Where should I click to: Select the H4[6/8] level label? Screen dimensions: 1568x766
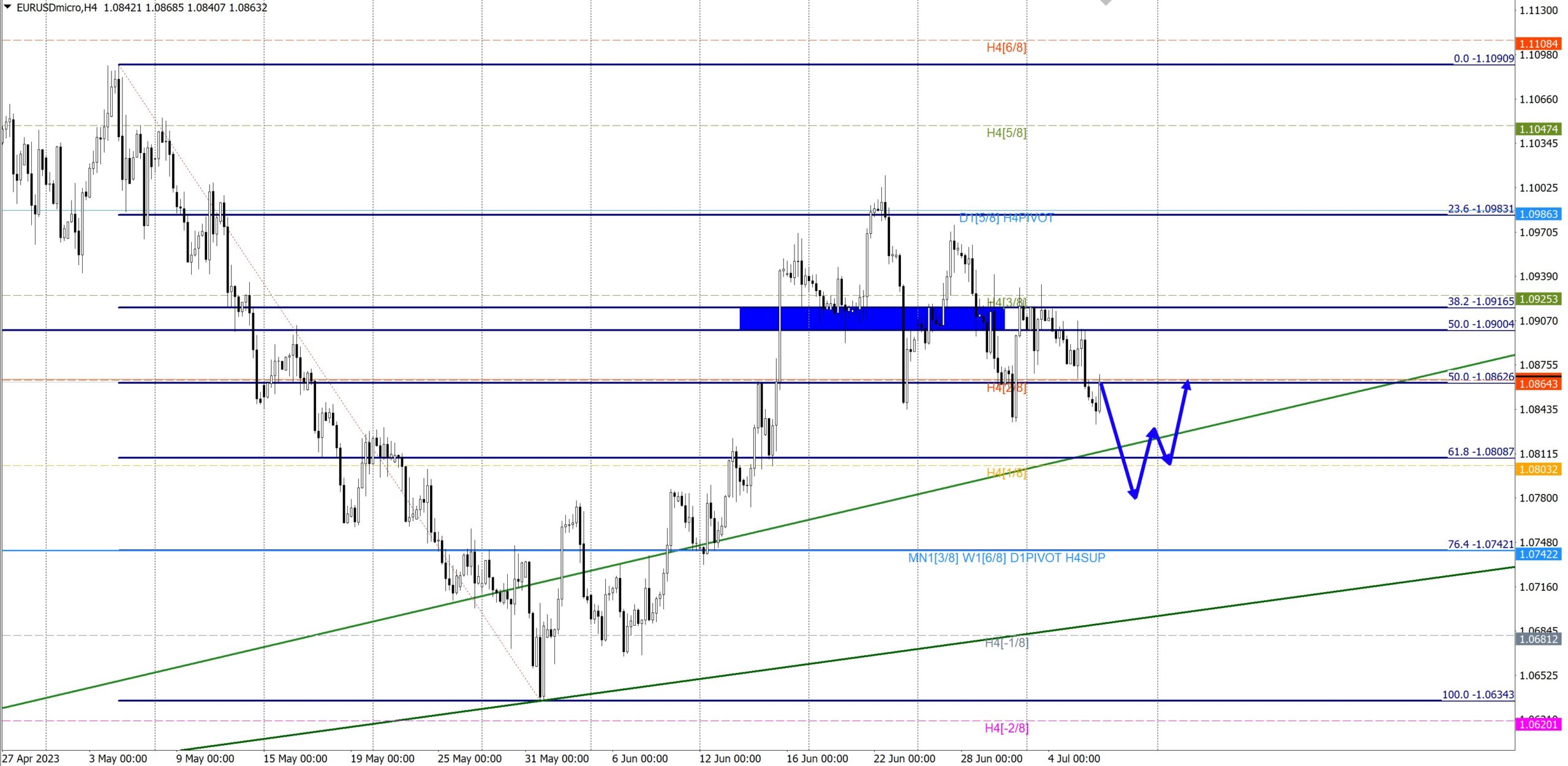coord(1006,48)
